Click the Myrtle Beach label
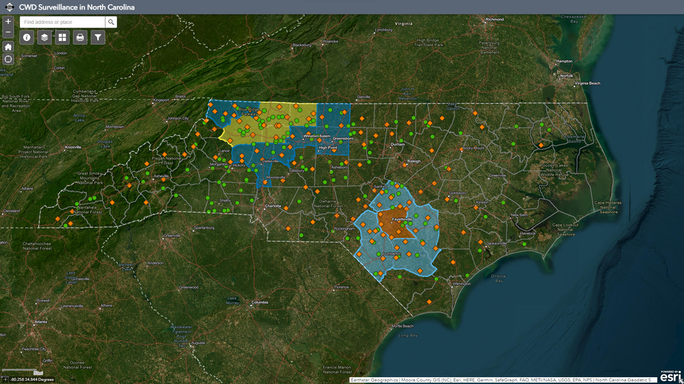 (x=402, y=326)
